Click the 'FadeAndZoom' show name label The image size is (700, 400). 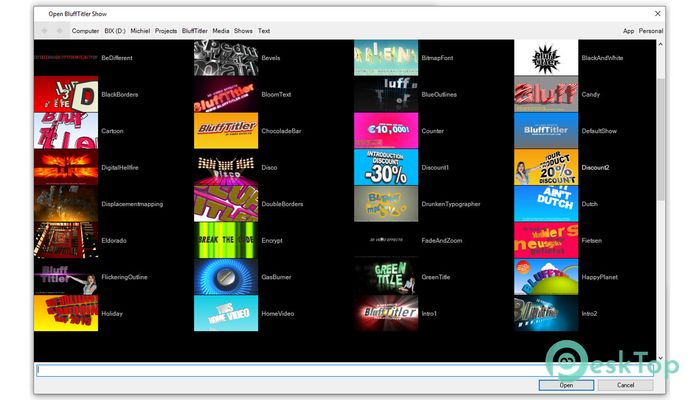click(x=442, y=241)
